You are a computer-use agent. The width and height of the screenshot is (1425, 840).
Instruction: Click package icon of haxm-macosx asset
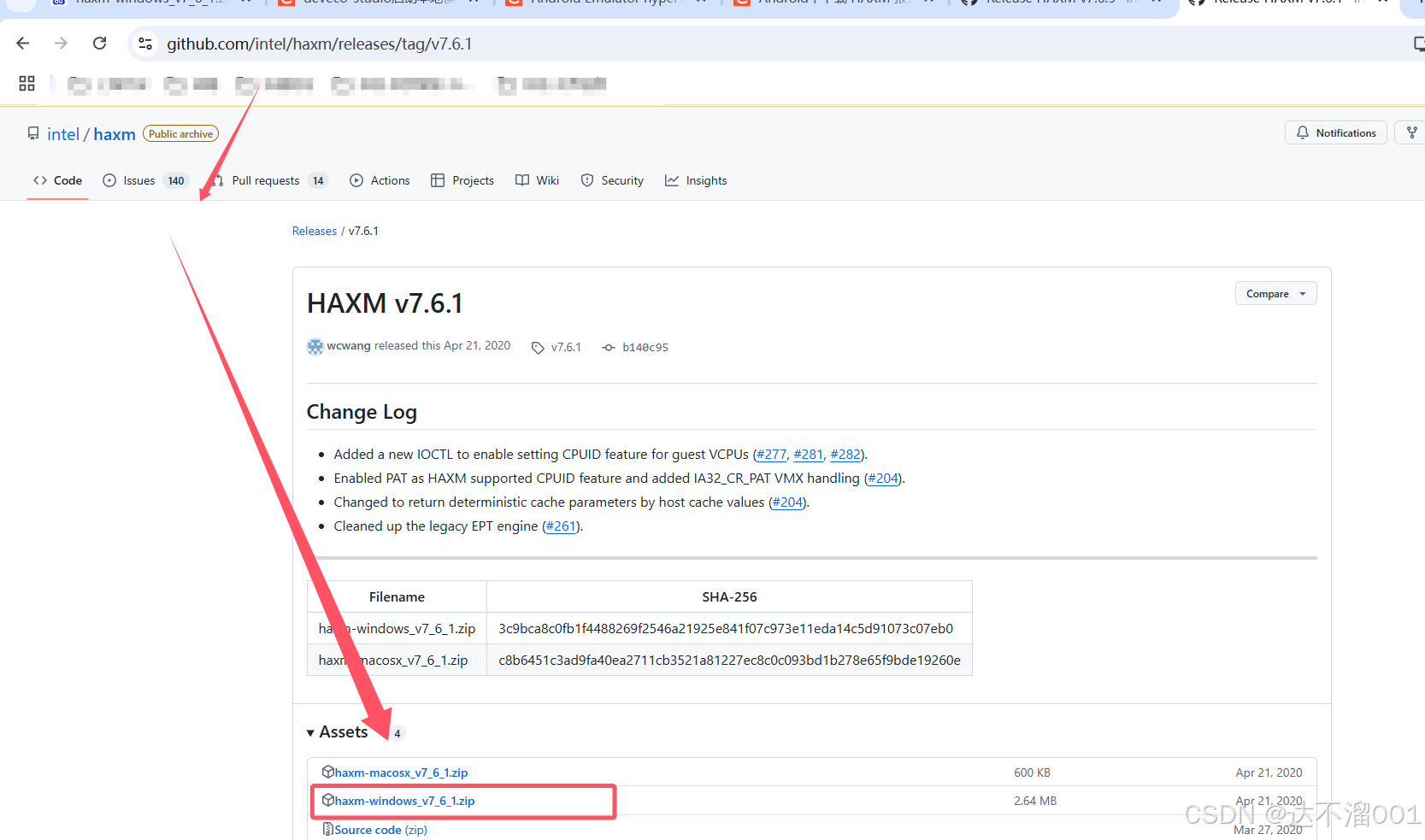click(x=327, y=772)
